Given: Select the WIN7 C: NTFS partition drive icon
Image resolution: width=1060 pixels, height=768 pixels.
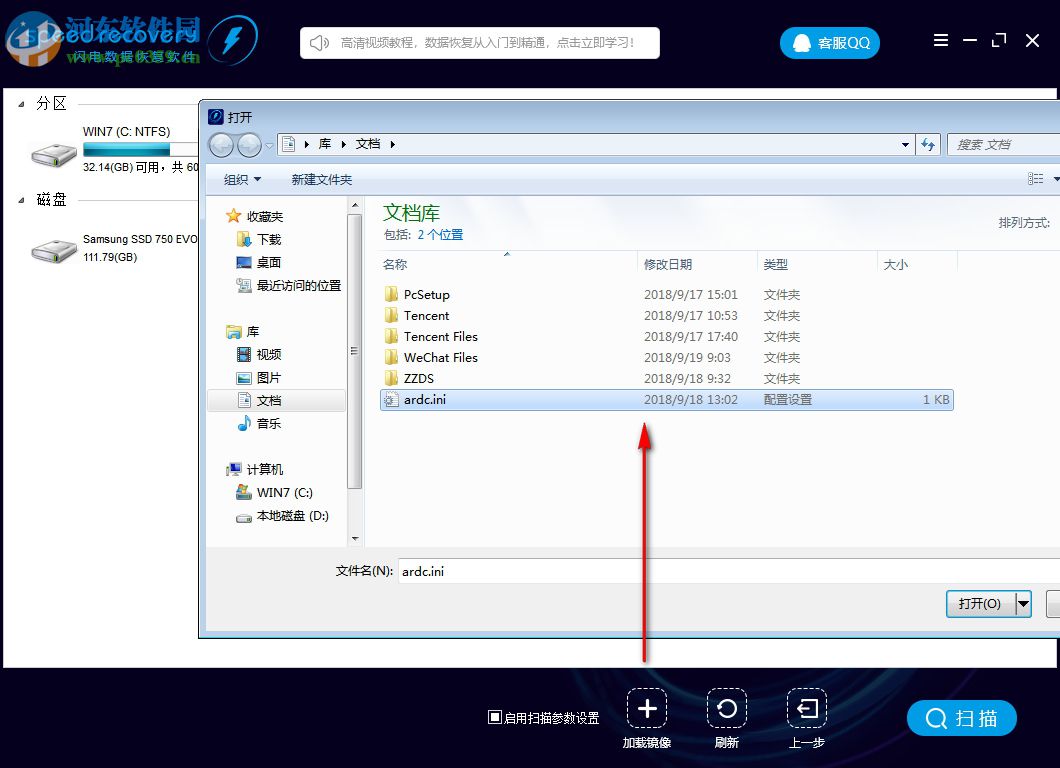Looking at the screenshot, I should (54, 155).
